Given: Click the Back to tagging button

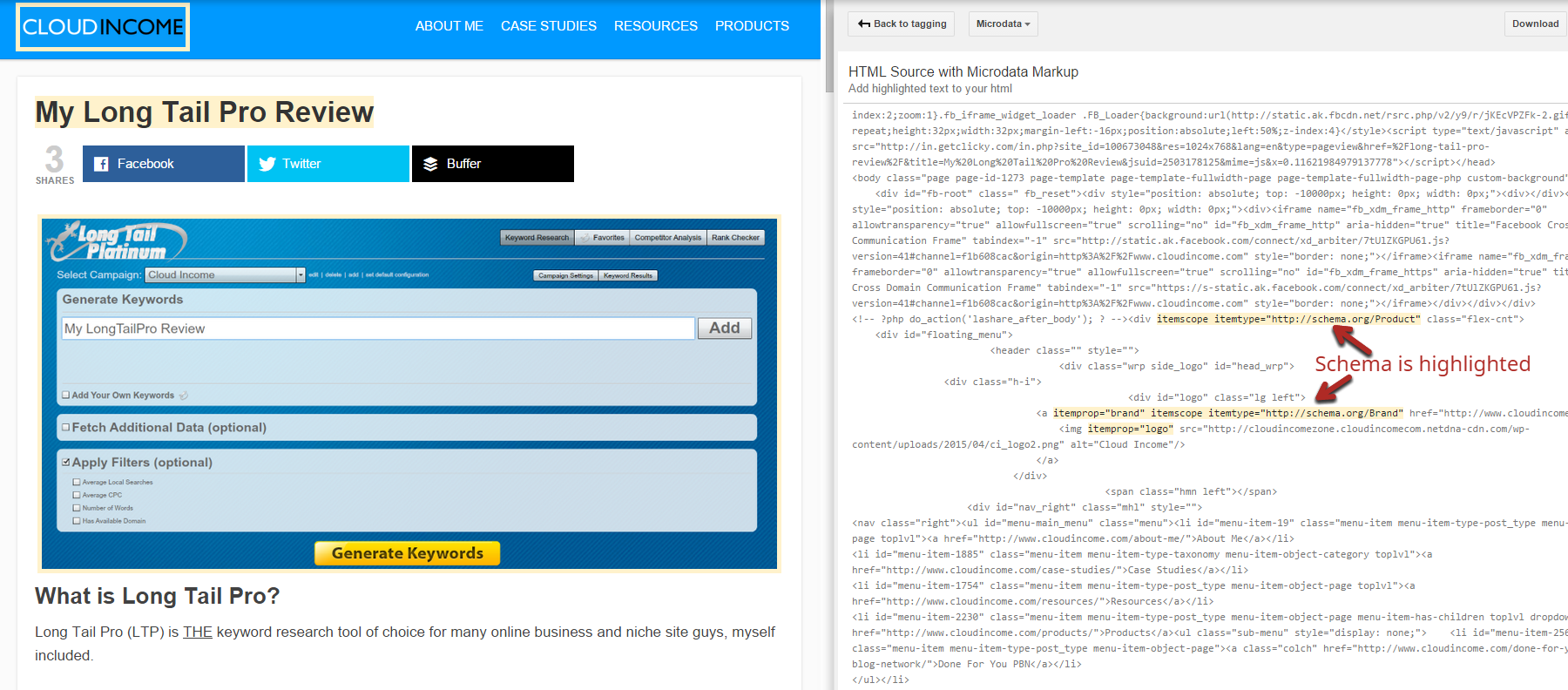Looking at the screenshot, I should coord(902,24).
